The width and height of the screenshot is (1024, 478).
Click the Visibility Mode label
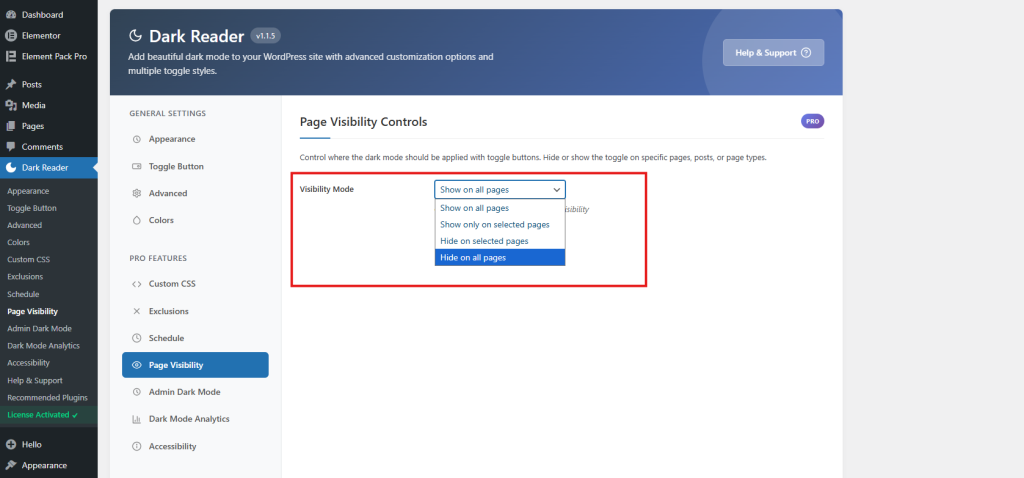(x=327, y=189)
